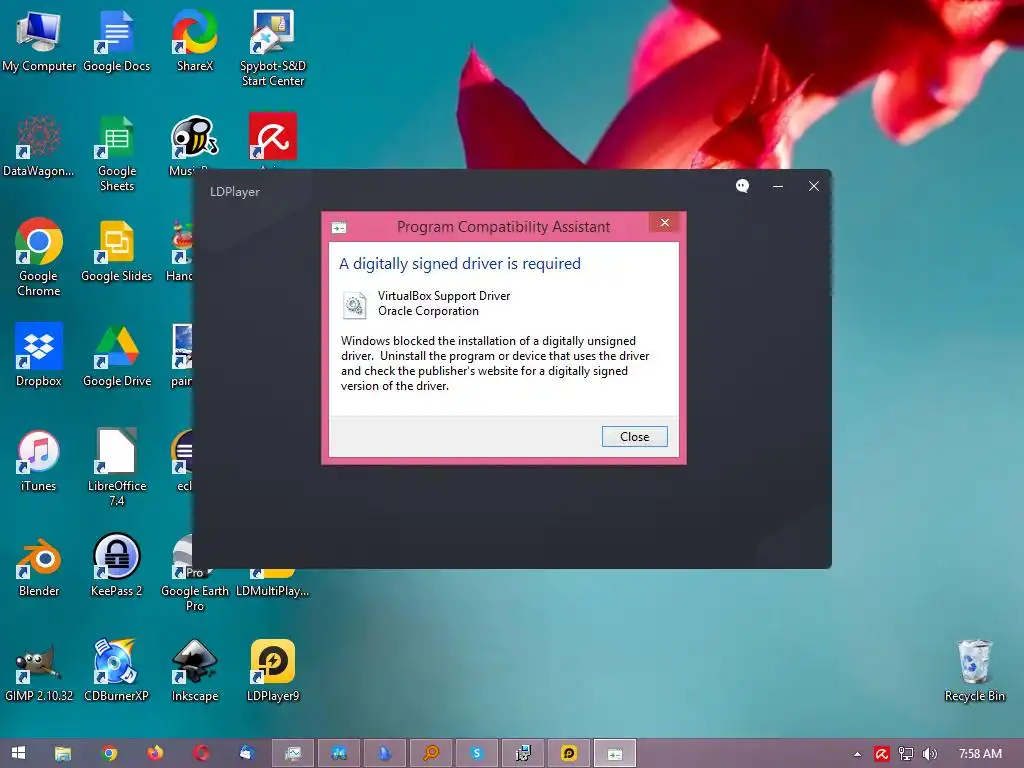Switch to the orange magnifier taskbar item
The height and width of the screenshot is (768, 1024).
click(431, 754)
